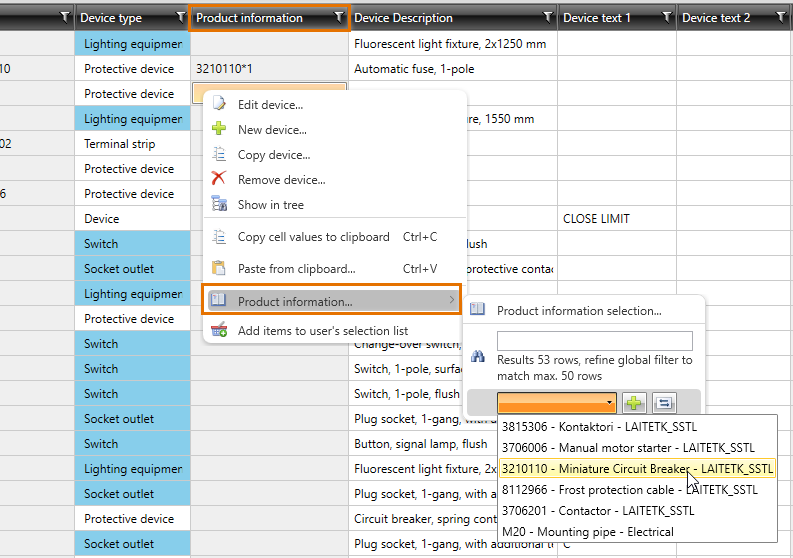Click the red X Remove device icon
Viewport: 793px width, 558px height.
pos(219,180)
